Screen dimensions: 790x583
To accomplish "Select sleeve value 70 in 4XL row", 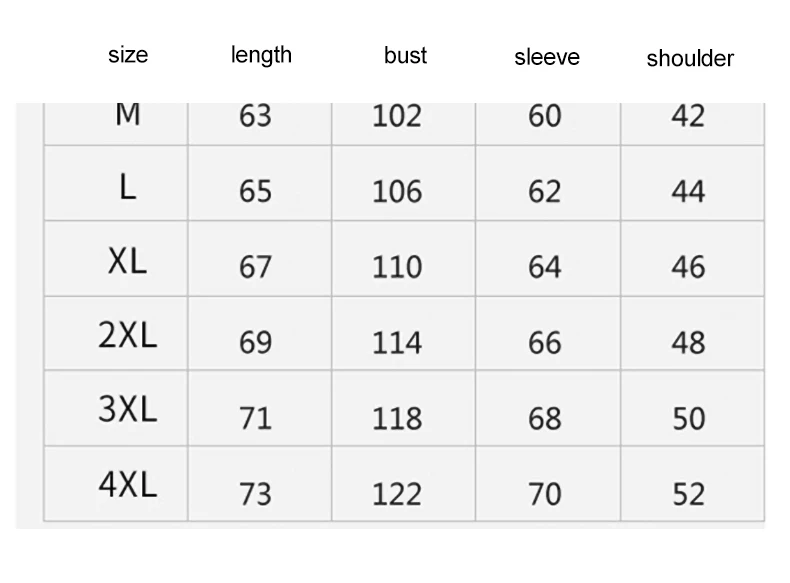I will (x=545, y=494).
